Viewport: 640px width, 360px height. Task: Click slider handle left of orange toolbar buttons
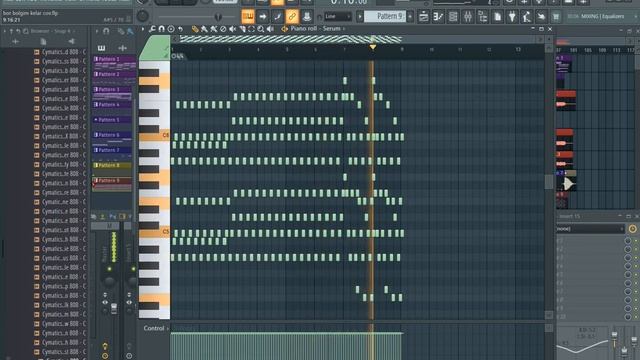[x=218, y=17]
